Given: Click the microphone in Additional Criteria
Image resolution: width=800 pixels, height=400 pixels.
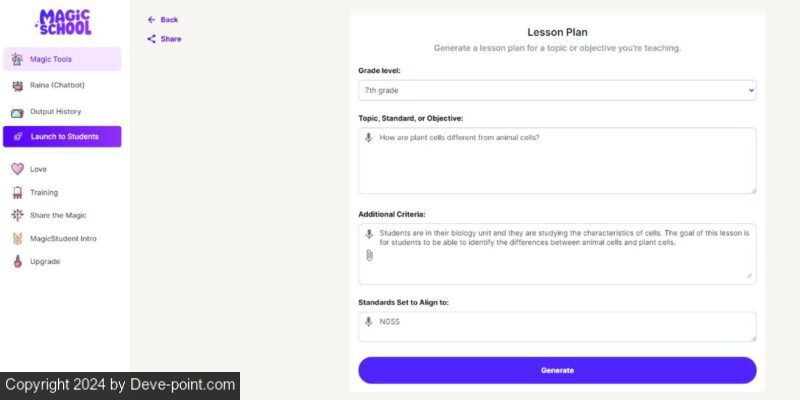Looking at the screenshot, I should 369,234.
